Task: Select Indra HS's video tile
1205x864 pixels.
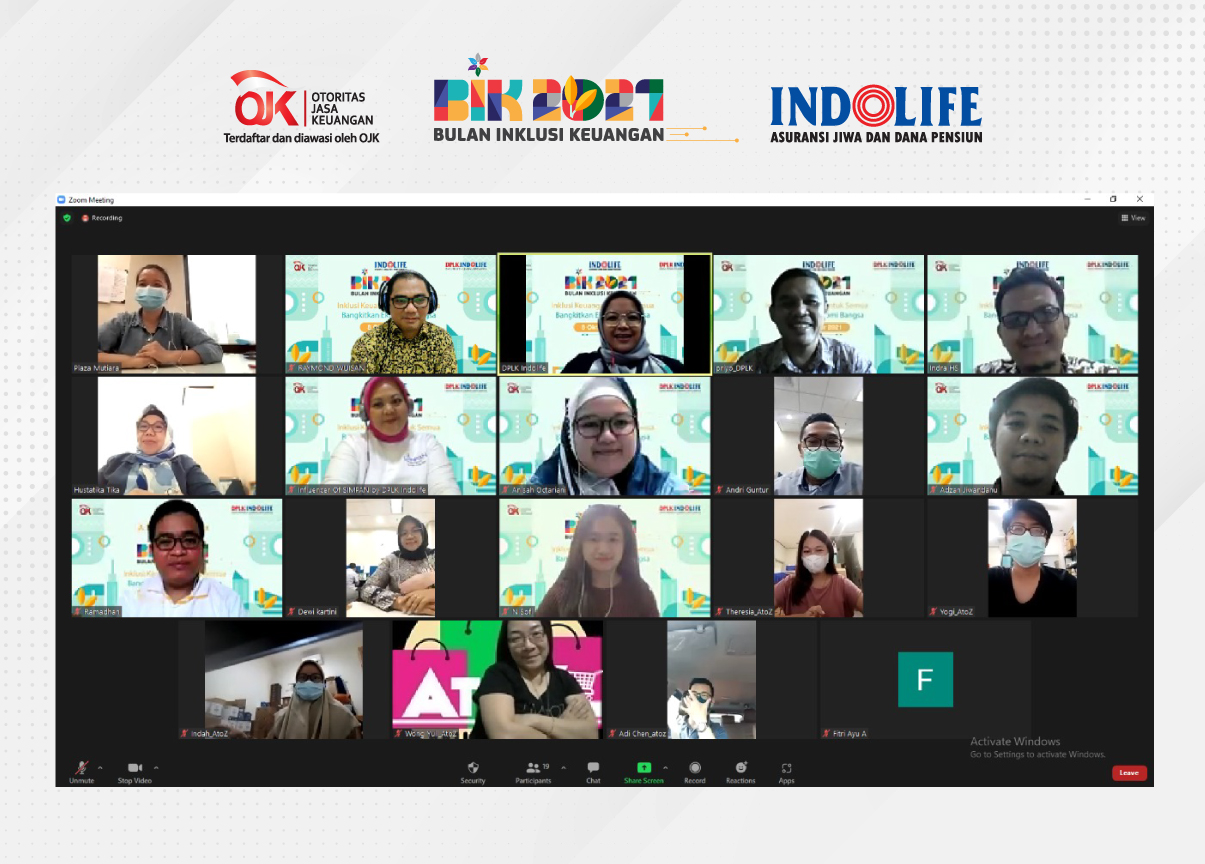Action: coord(1032,314)
